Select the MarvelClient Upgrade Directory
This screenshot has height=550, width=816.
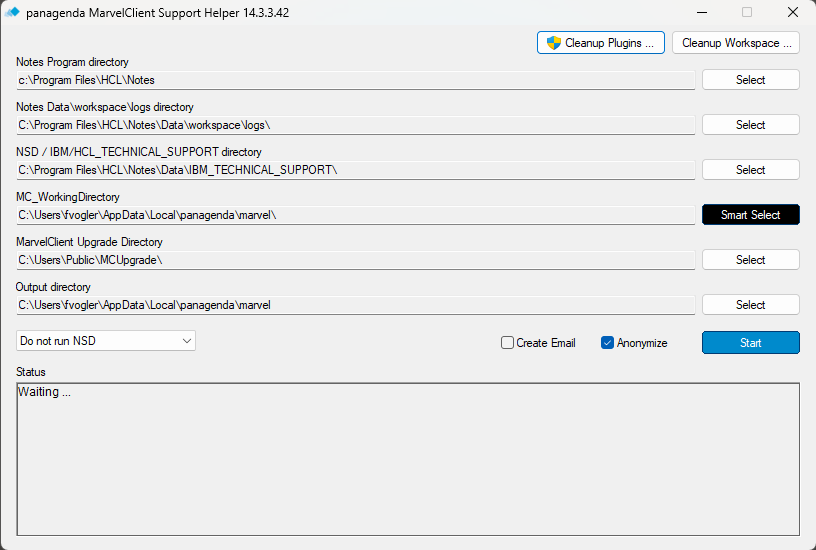(750, 260)
